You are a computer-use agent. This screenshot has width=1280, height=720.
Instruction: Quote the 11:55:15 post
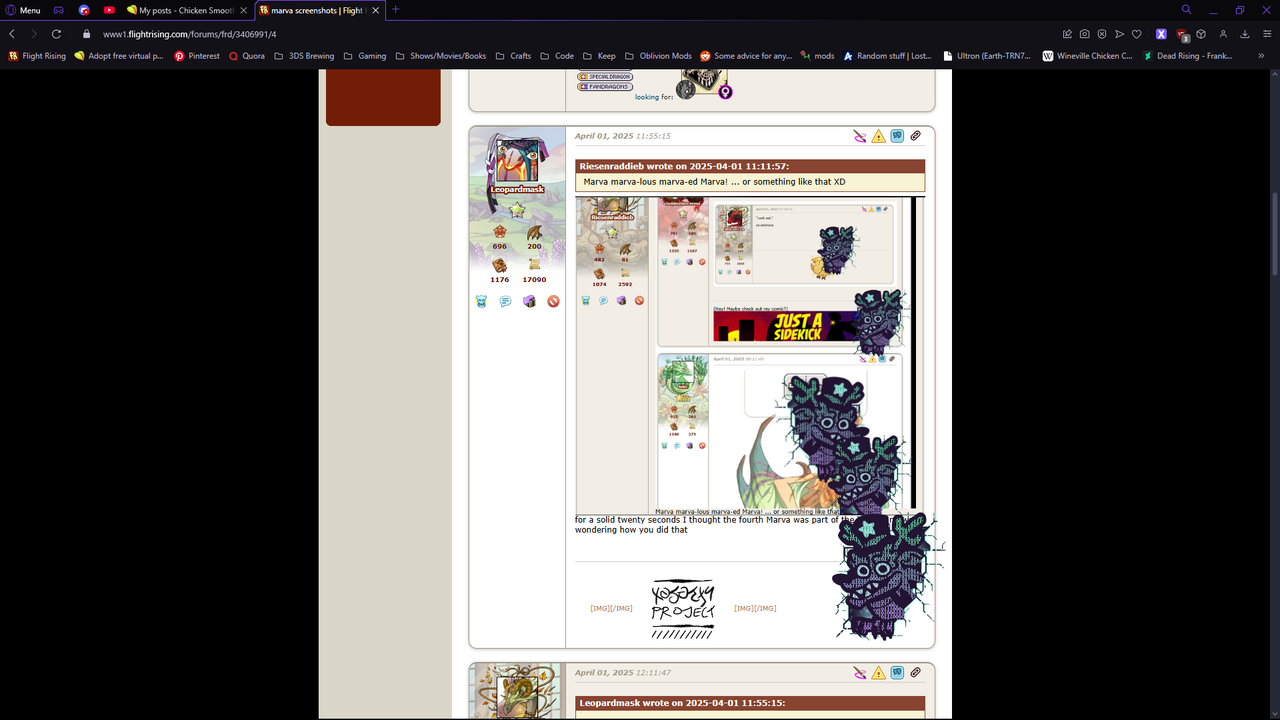(x=897, y=136)
